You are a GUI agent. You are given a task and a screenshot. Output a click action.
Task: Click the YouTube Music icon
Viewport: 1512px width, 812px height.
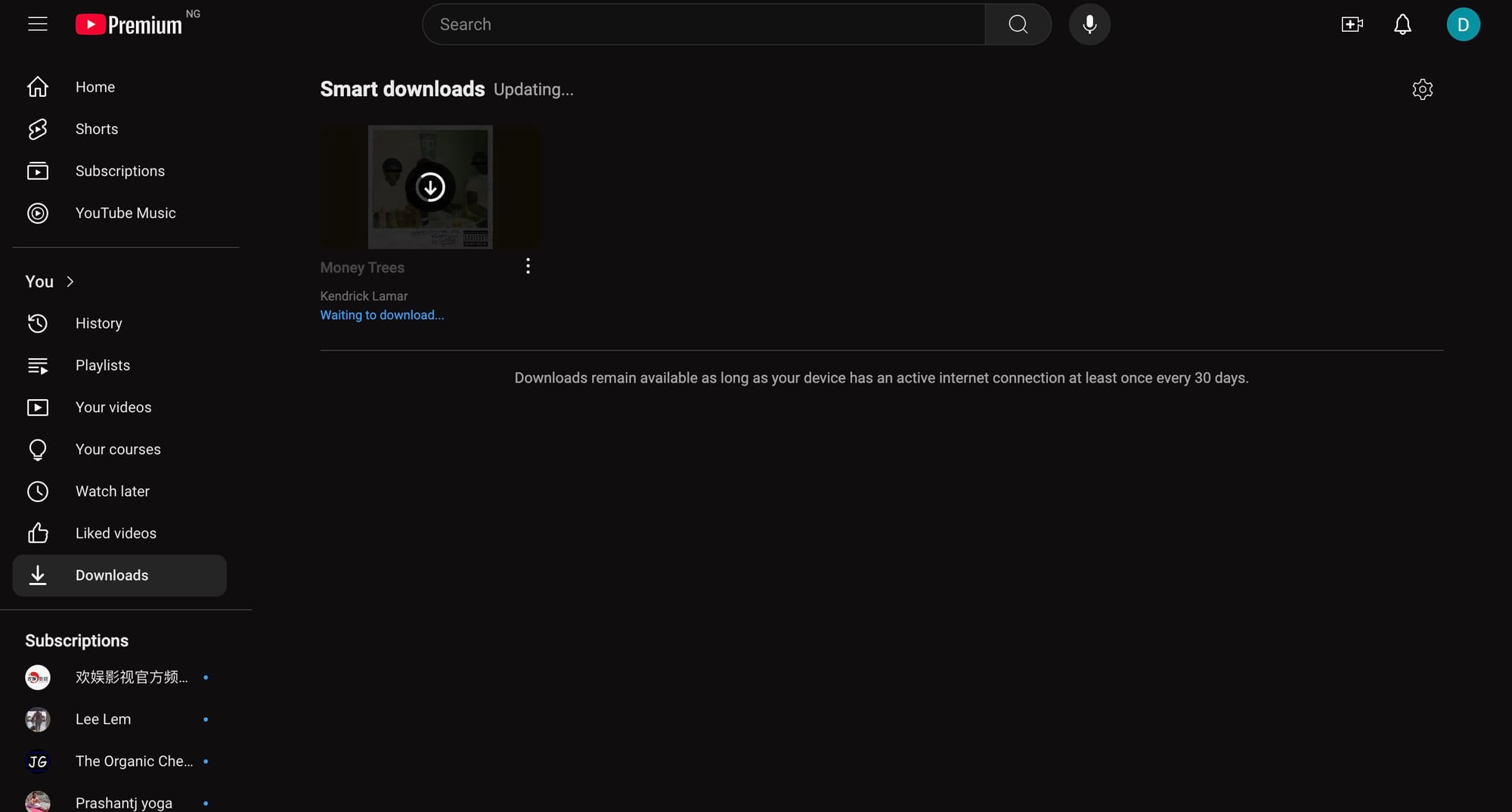pos(38,213)
